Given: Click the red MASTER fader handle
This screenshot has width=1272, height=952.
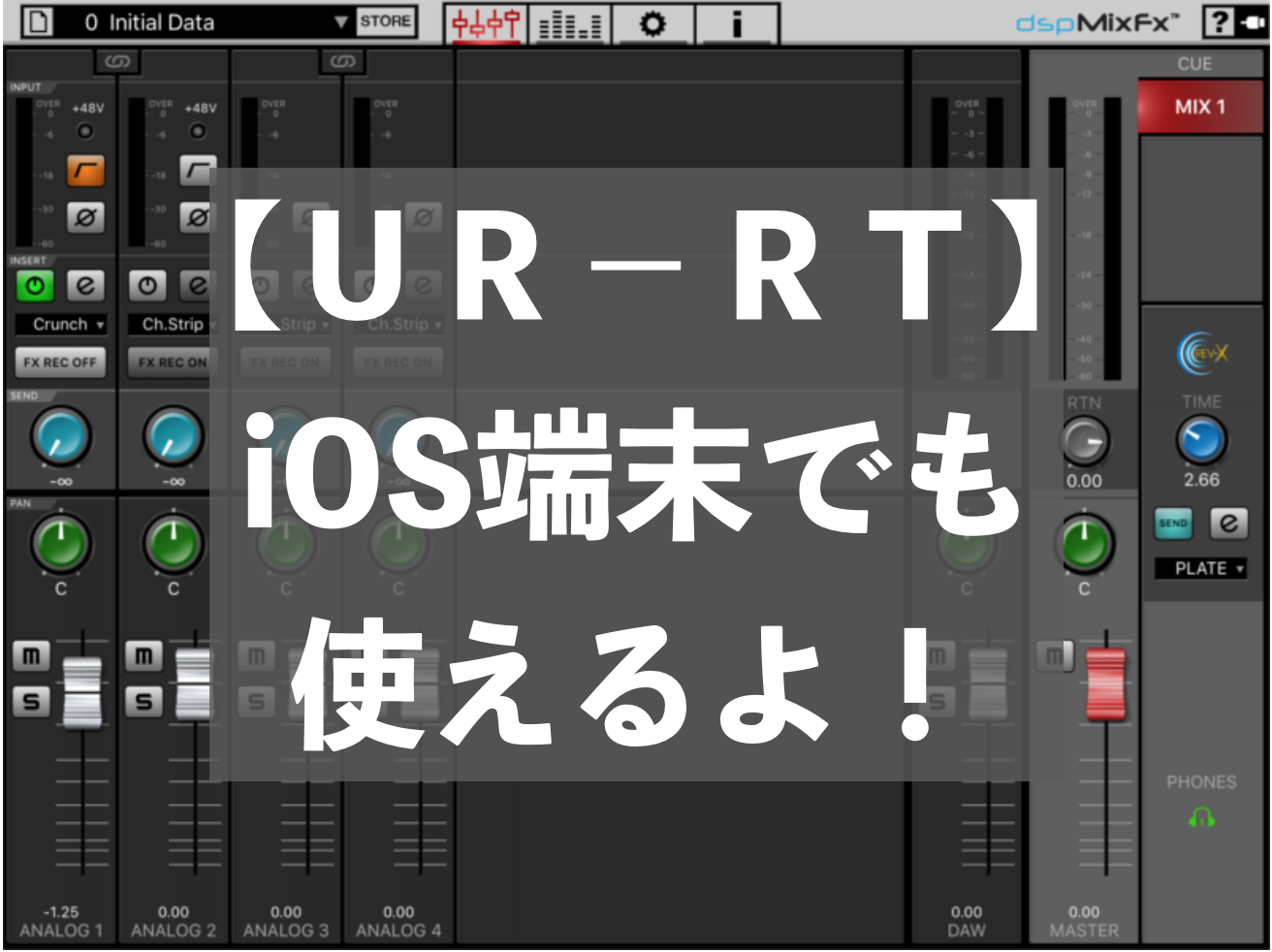Looking at the screenshot, I should (1105, 685).
